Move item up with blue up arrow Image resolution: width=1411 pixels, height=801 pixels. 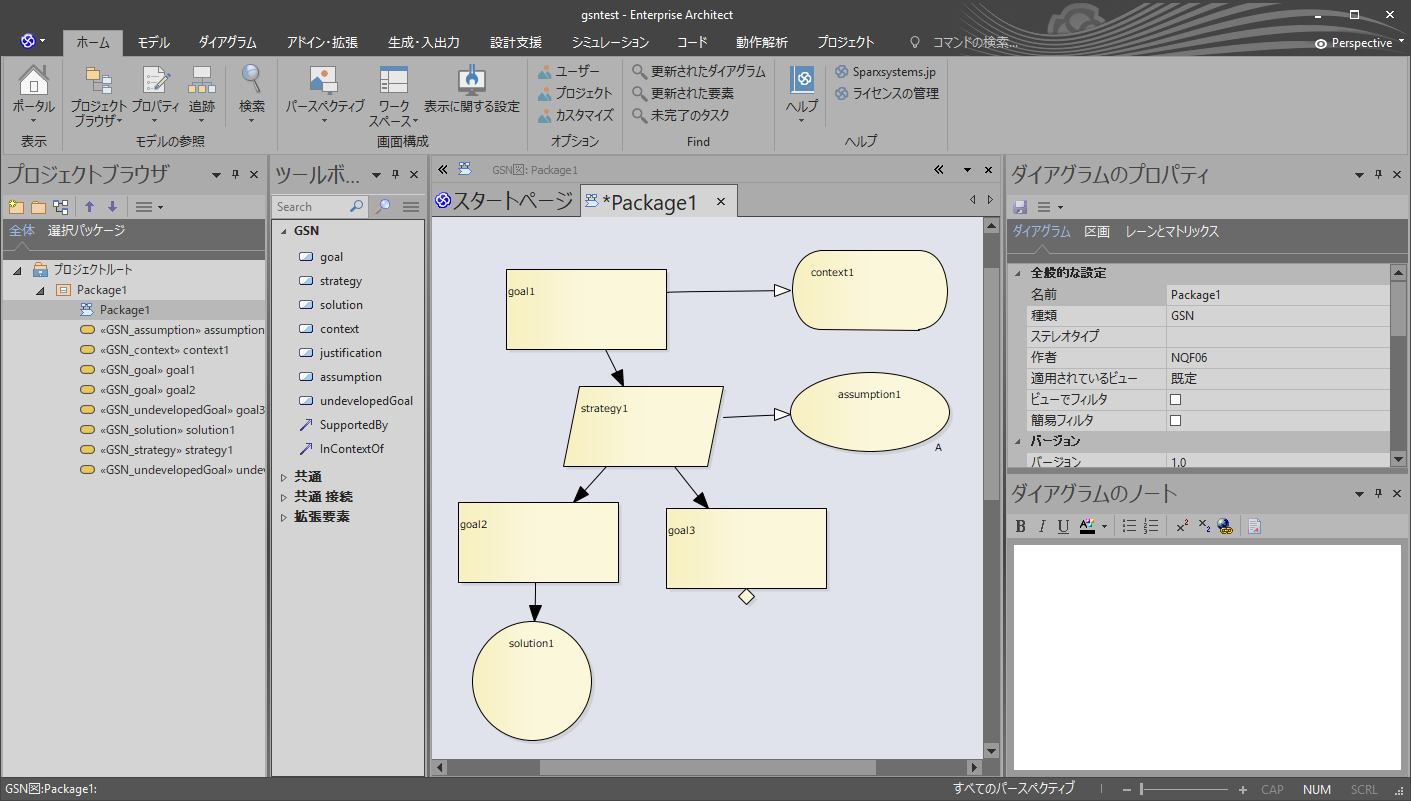89,207
